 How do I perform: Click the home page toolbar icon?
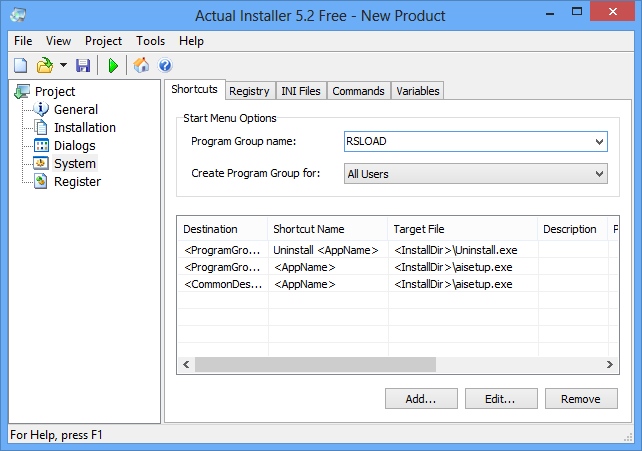click(142, 66)
